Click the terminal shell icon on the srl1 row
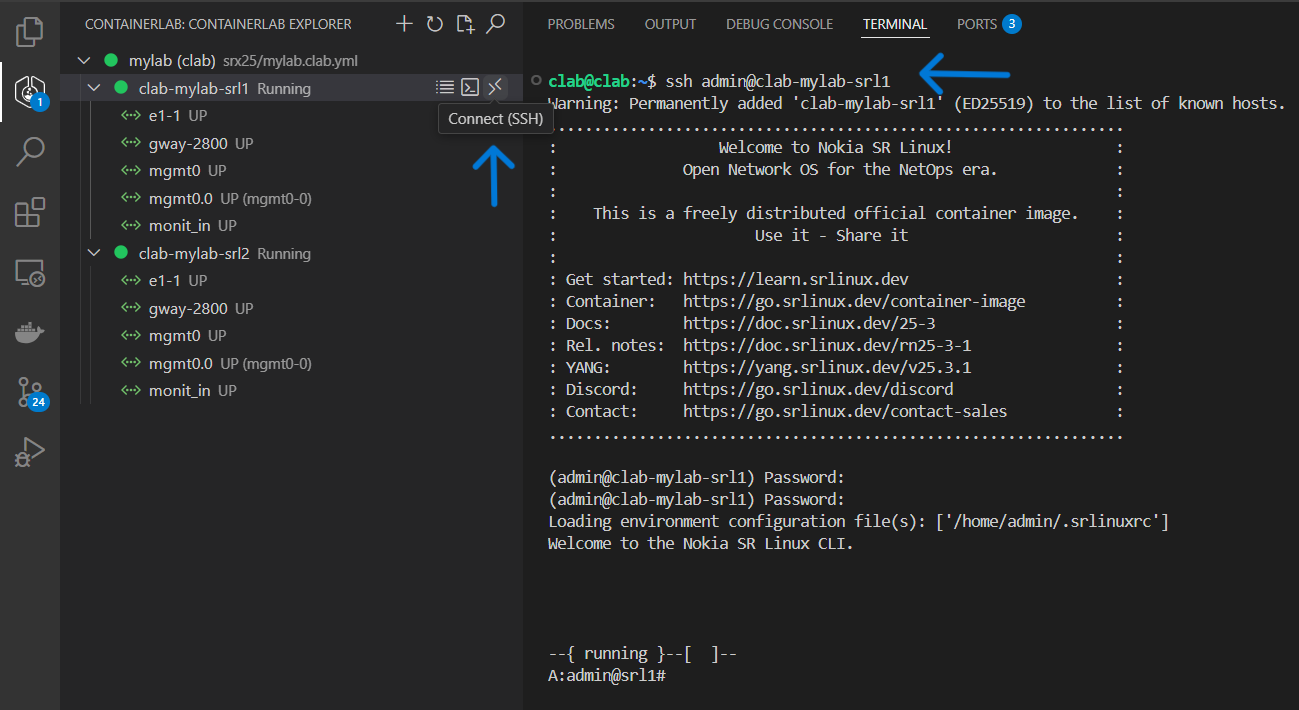 pyautogui.click(x=470, y=88)
